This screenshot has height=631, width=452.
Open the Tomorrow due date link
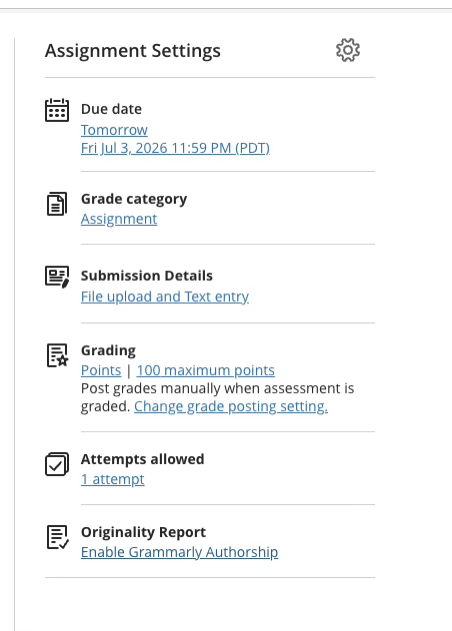(x=114, y=130)
